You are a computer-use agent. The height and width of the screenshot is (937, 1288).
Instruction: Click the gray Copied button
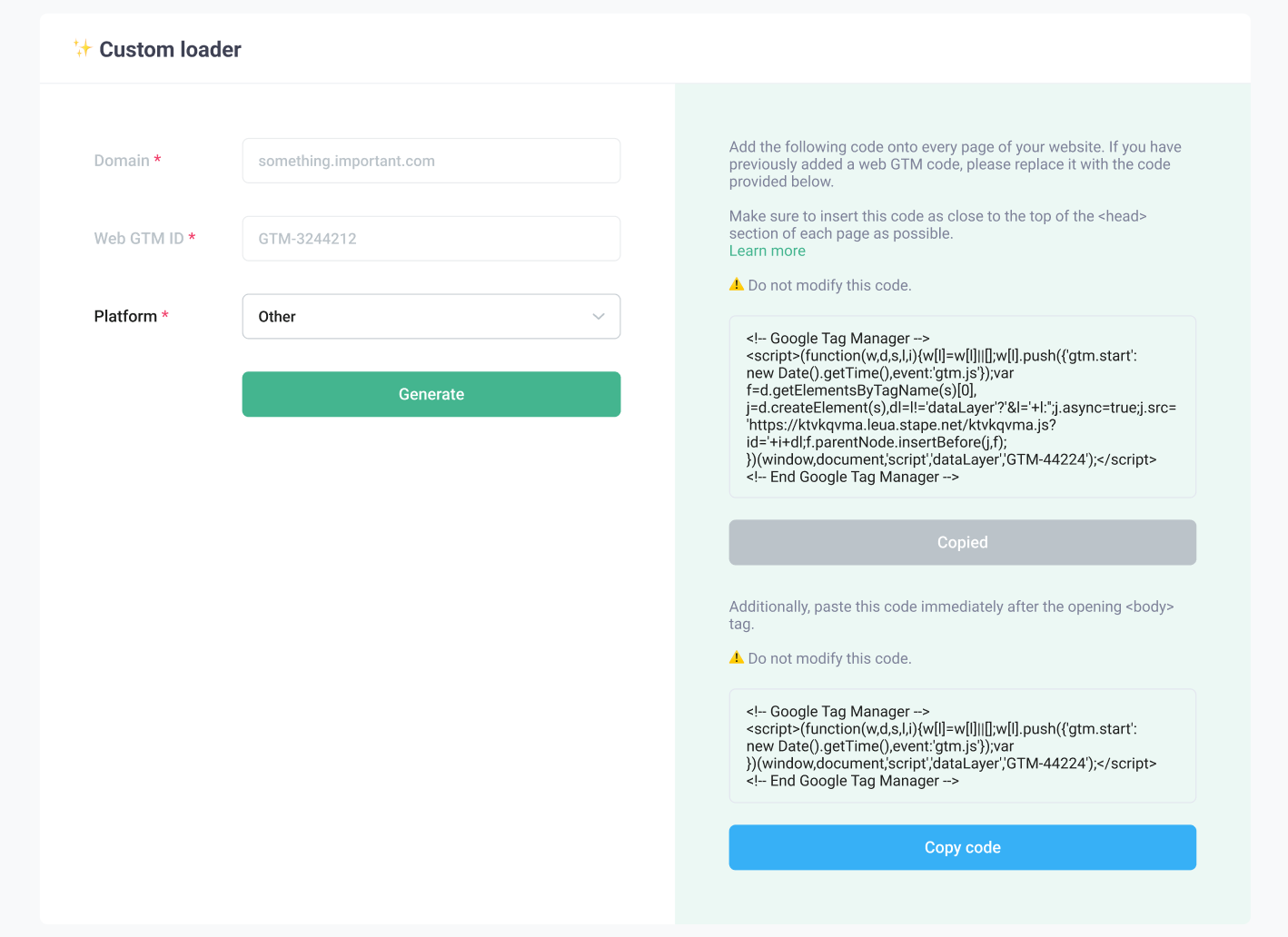point(963,542)
